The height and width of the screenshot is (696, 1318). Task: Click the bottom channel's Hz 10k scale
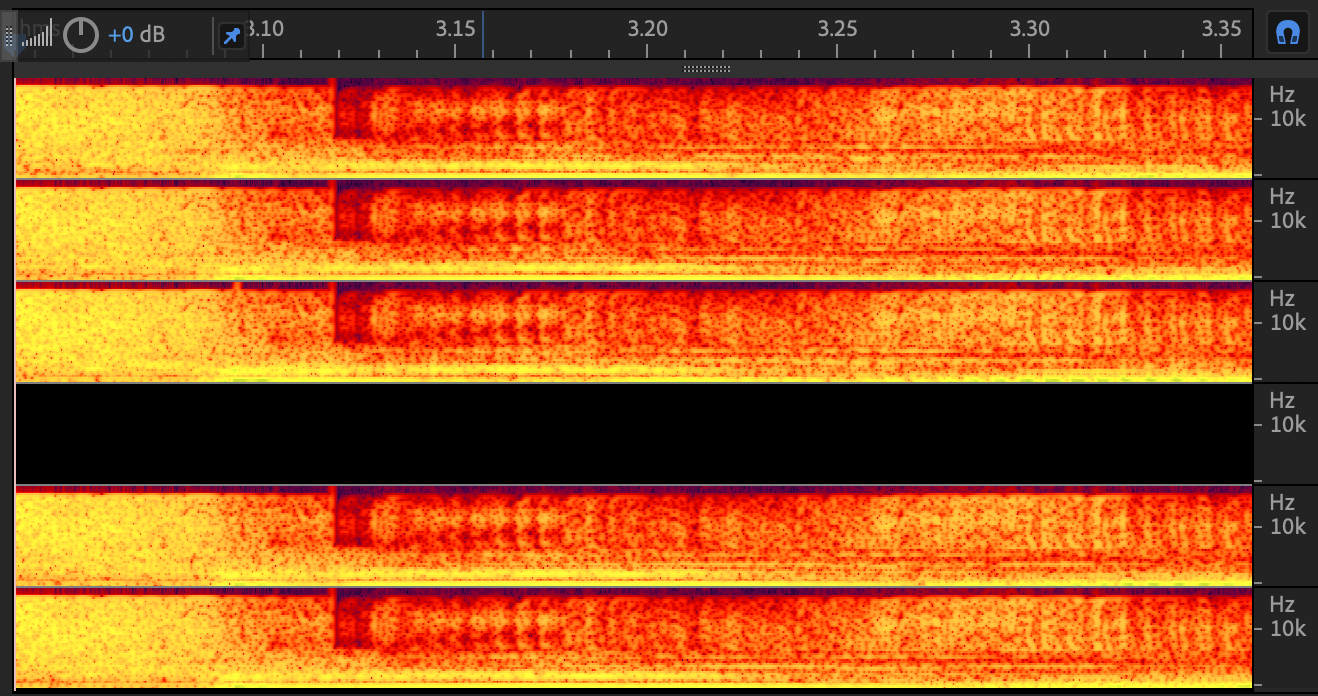click(1285, 617)
